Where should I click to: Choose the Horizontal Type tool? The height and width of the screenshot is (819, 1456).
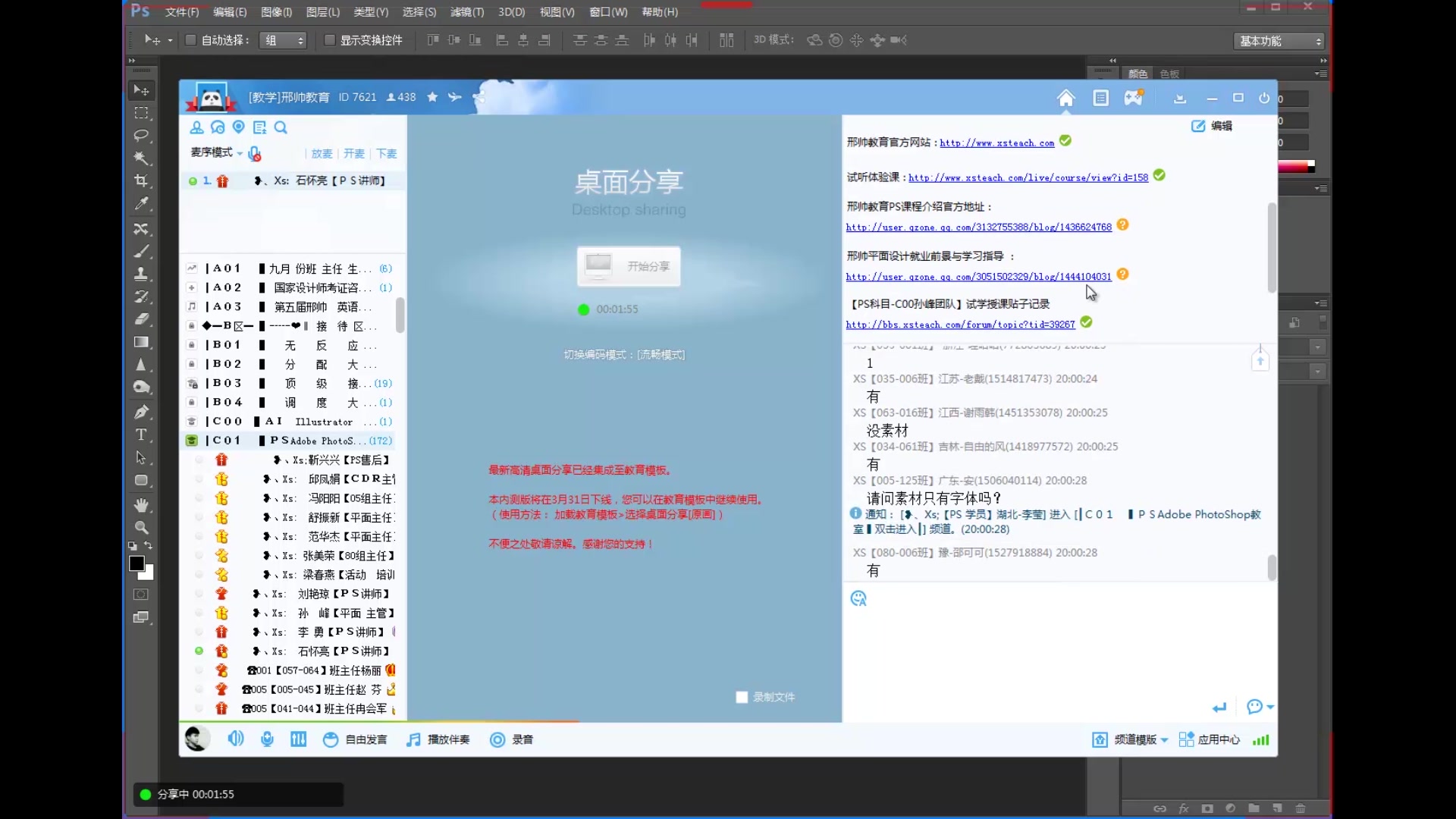point(142,435)
